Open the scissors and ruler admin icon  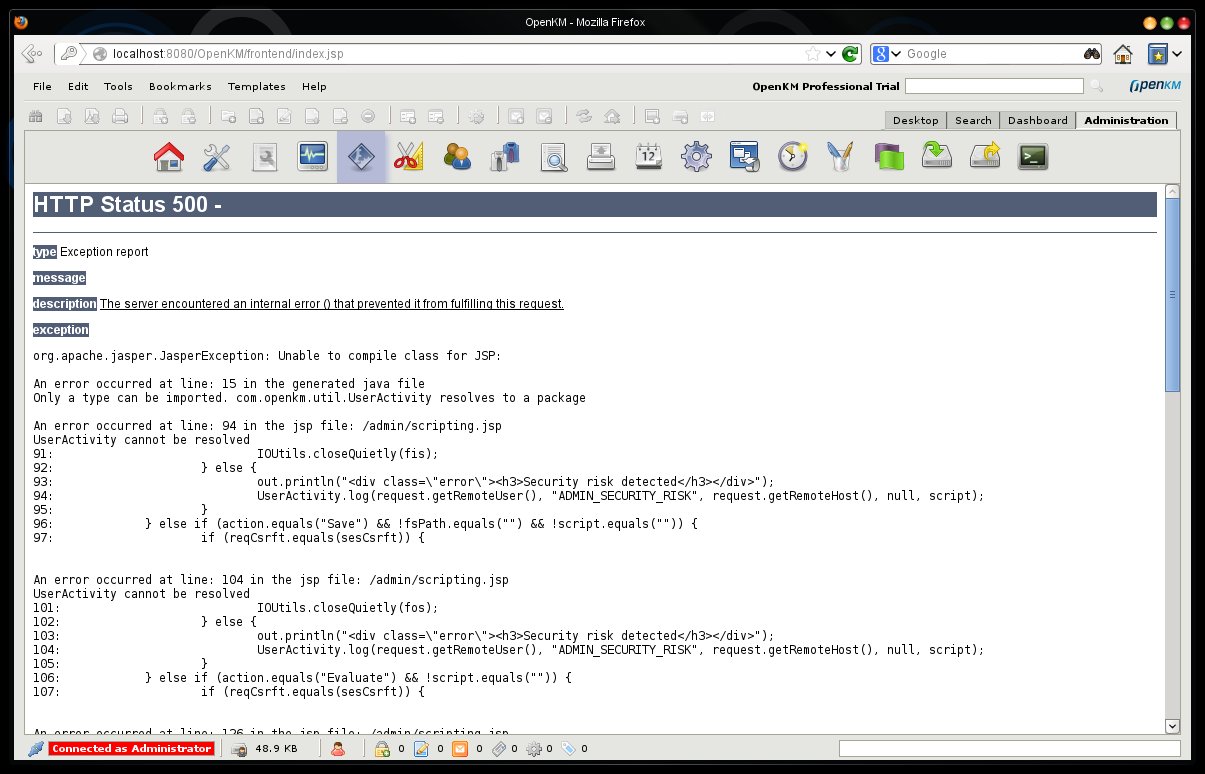click(409, 156)
